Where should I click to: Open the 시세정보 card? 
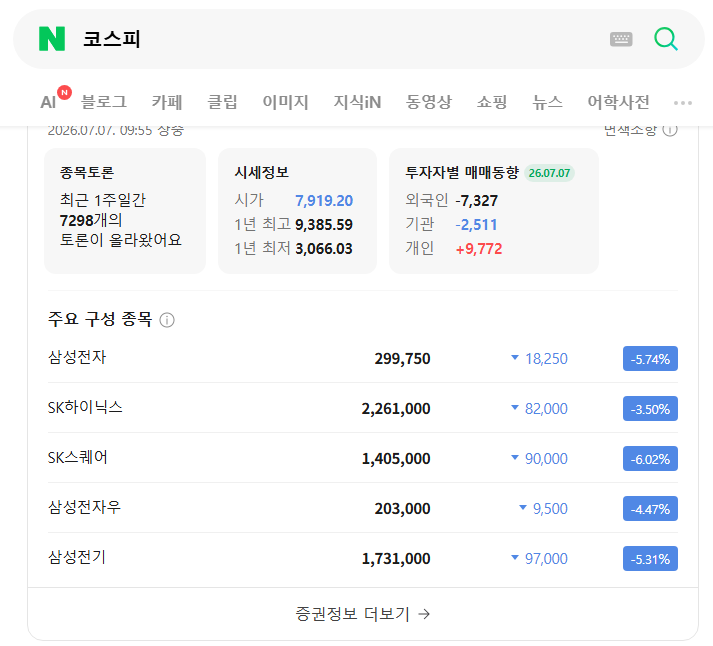[x=297, y=211]
